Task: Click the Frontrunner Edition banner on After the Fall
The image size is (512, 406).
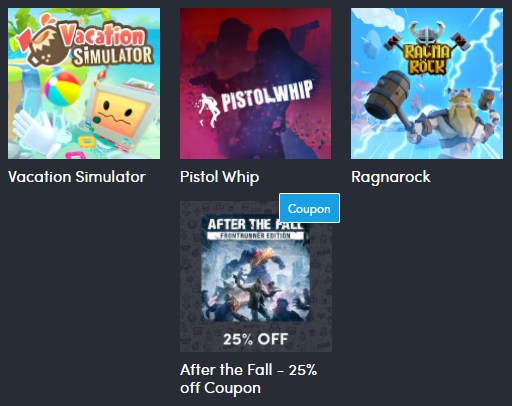Action: click(x=255, y=236)
